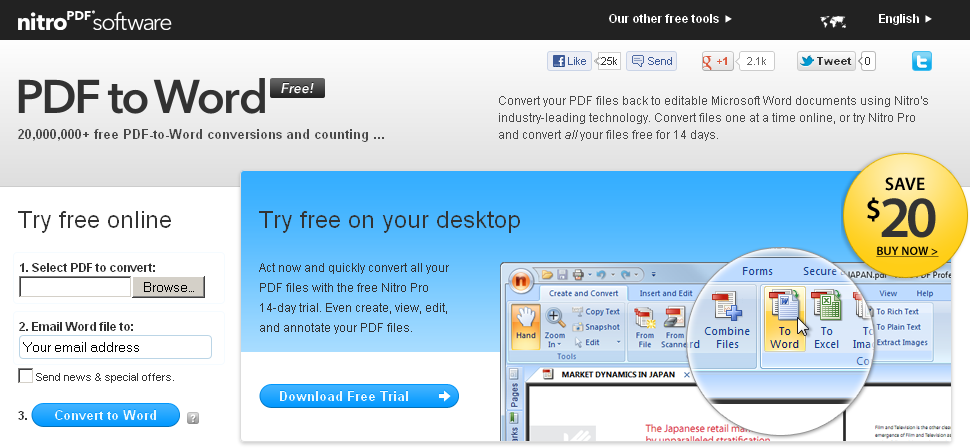Open the Help ribbon tab
Viewport: 970px width, 448px height.
pos(925,293)
